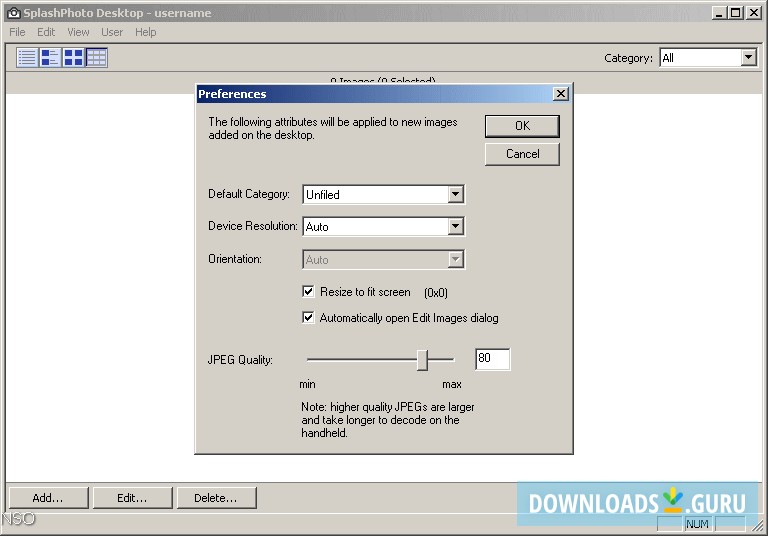
Task: Click the Delete... button
Action: 216,498
